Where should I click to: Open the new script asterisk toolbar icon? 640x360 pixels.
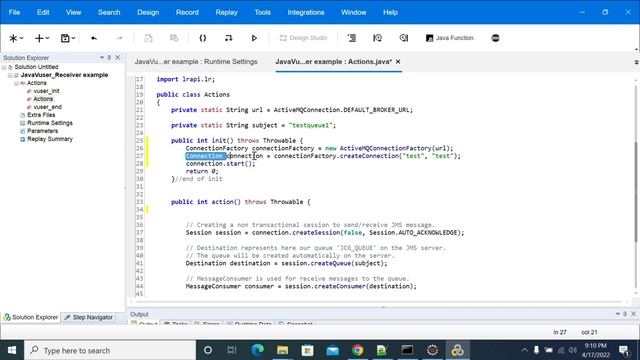click(13, 38)
